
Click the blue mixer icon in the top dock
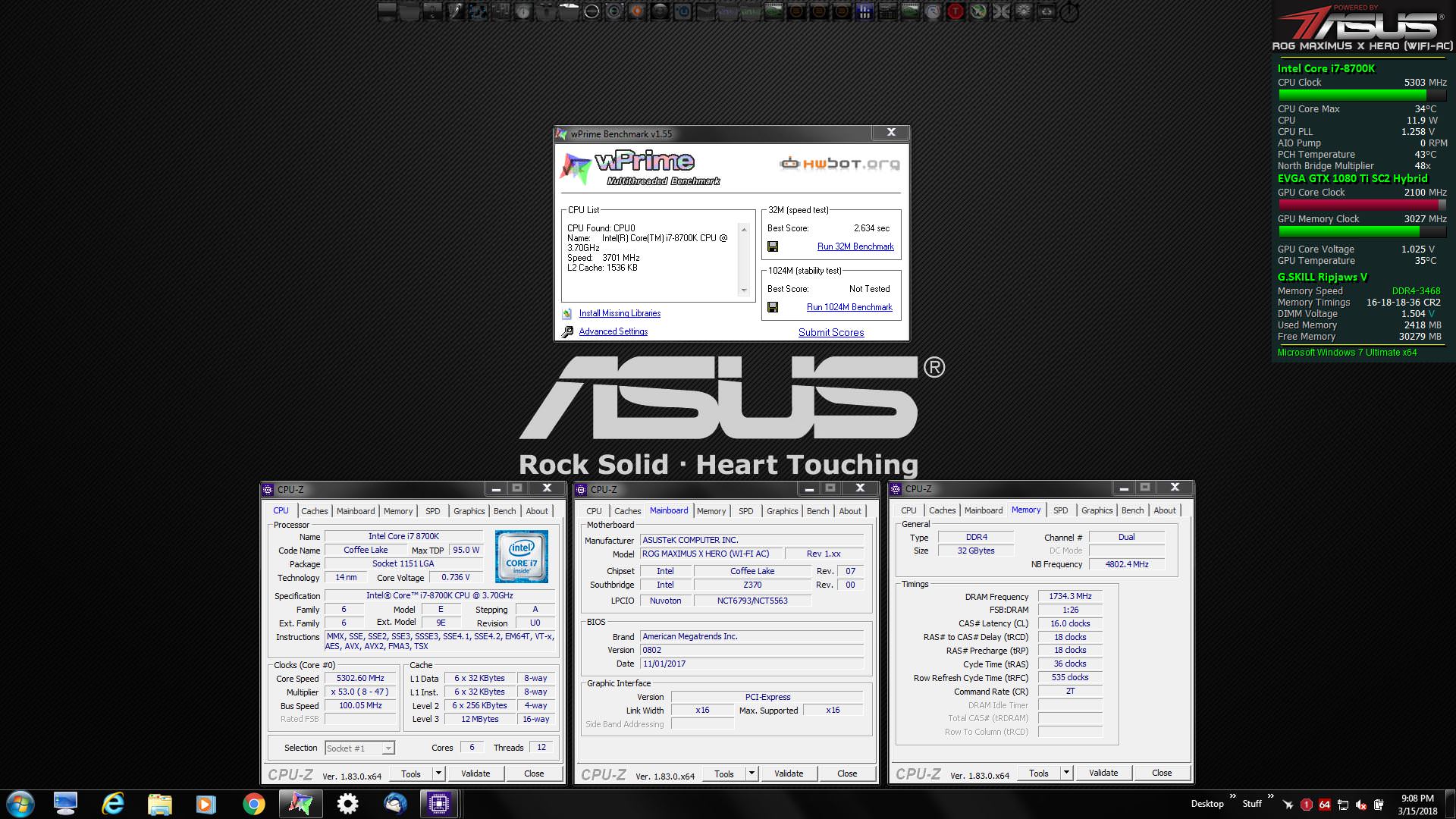pos(864,11)
